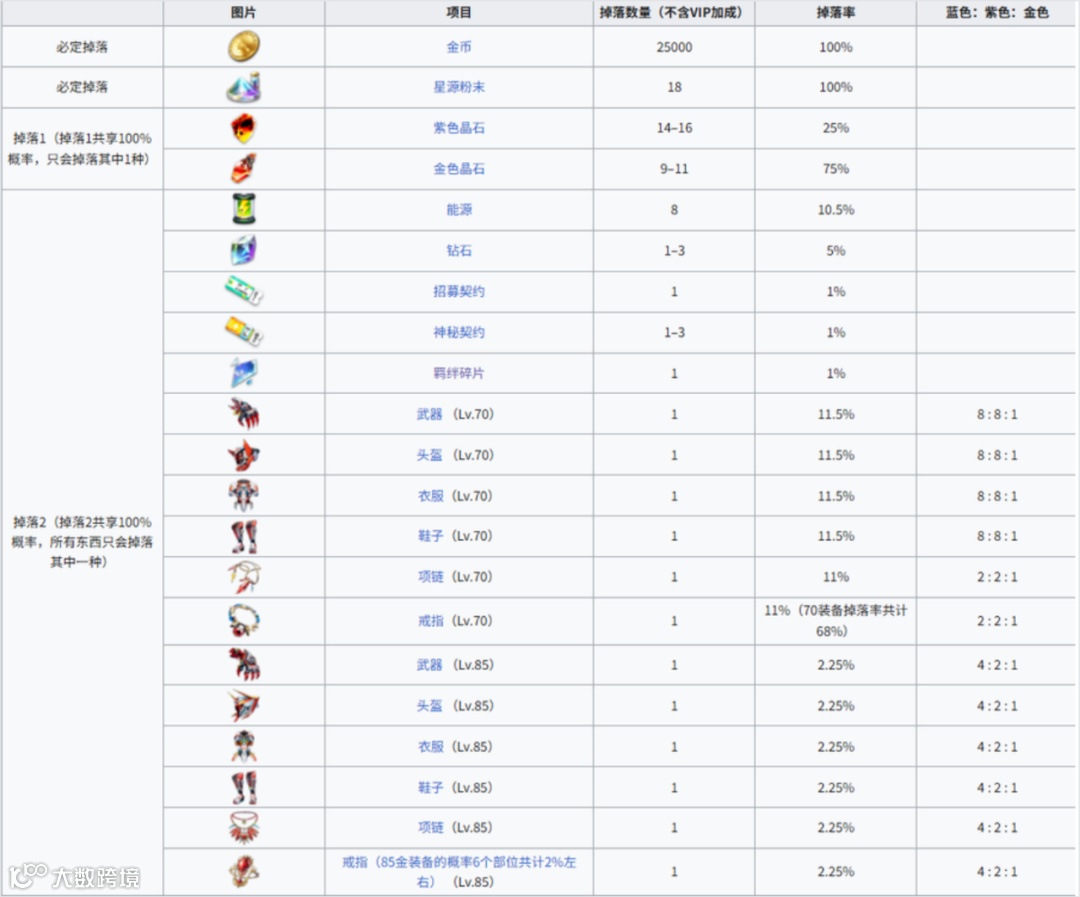Open the 能源 link
Image resolution: width=1080 pixels, height=897 pixels.
tap(459, 209)
